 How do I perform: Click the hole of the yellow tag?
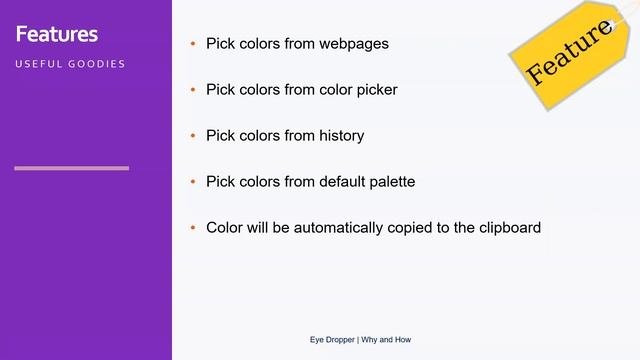coord(613,25)
